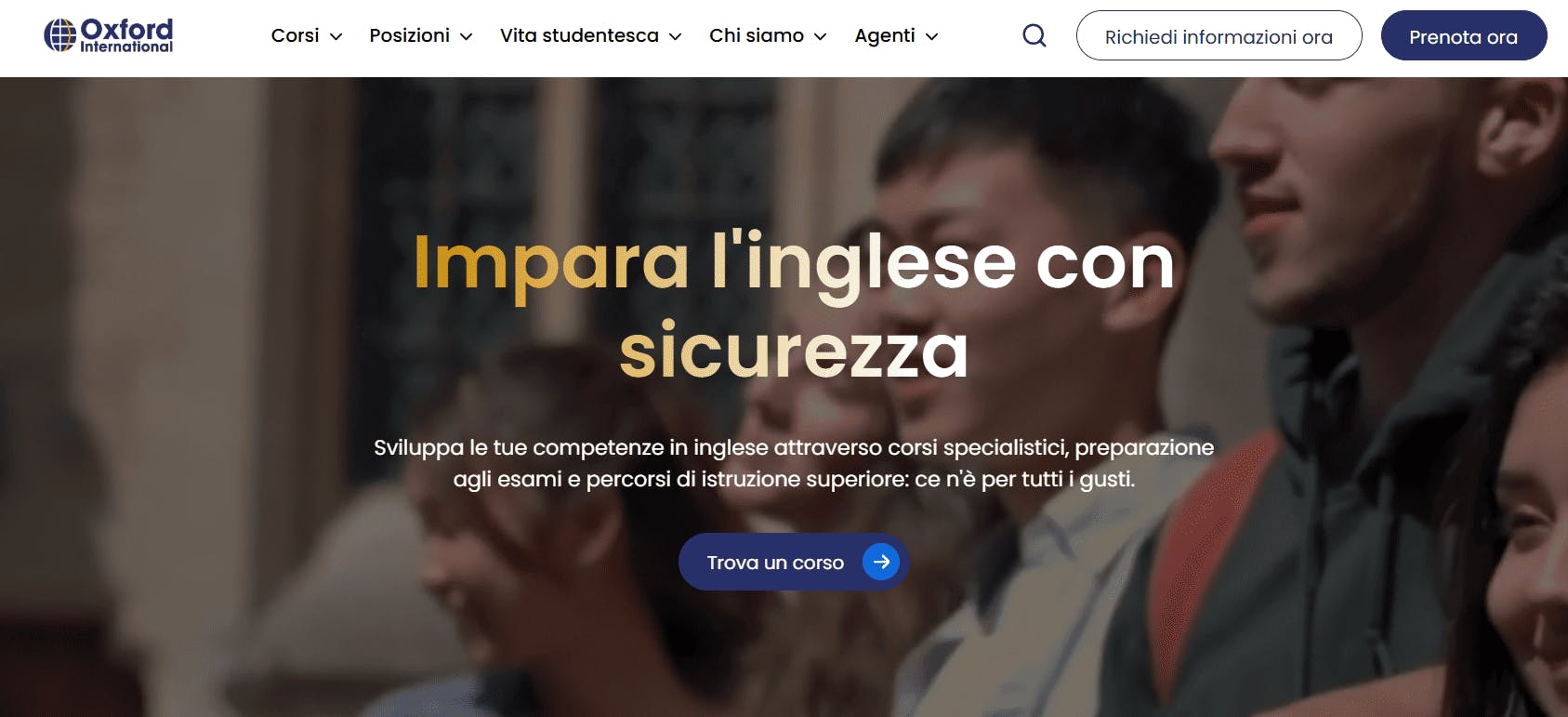This screenshot has height=717, width=1568.
Task: Expand the Posizioni chevron arrow
Action: pos(467,36)
